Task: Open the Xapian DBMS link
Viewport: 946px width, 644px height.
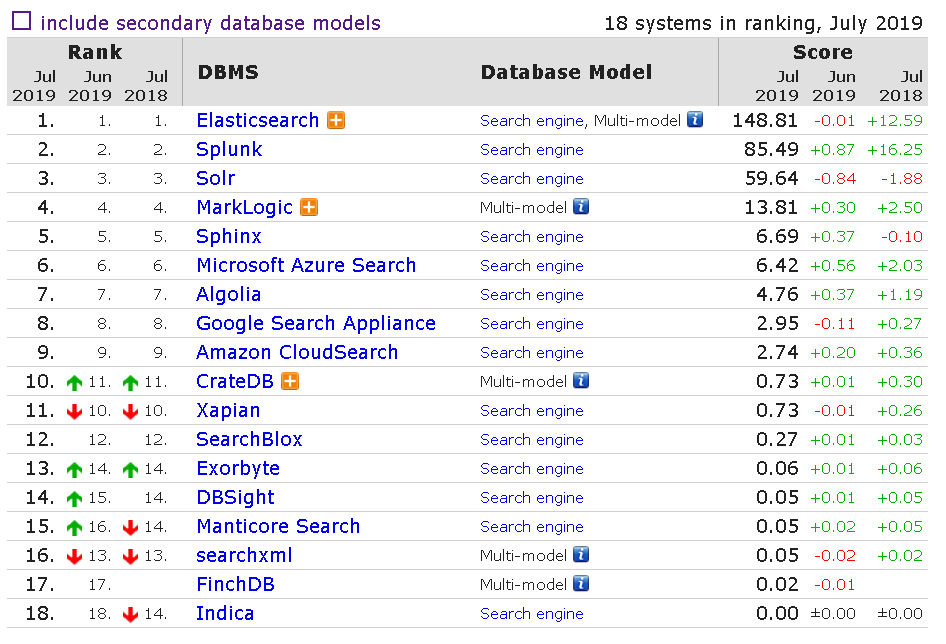Action: [x=228, y=410]
